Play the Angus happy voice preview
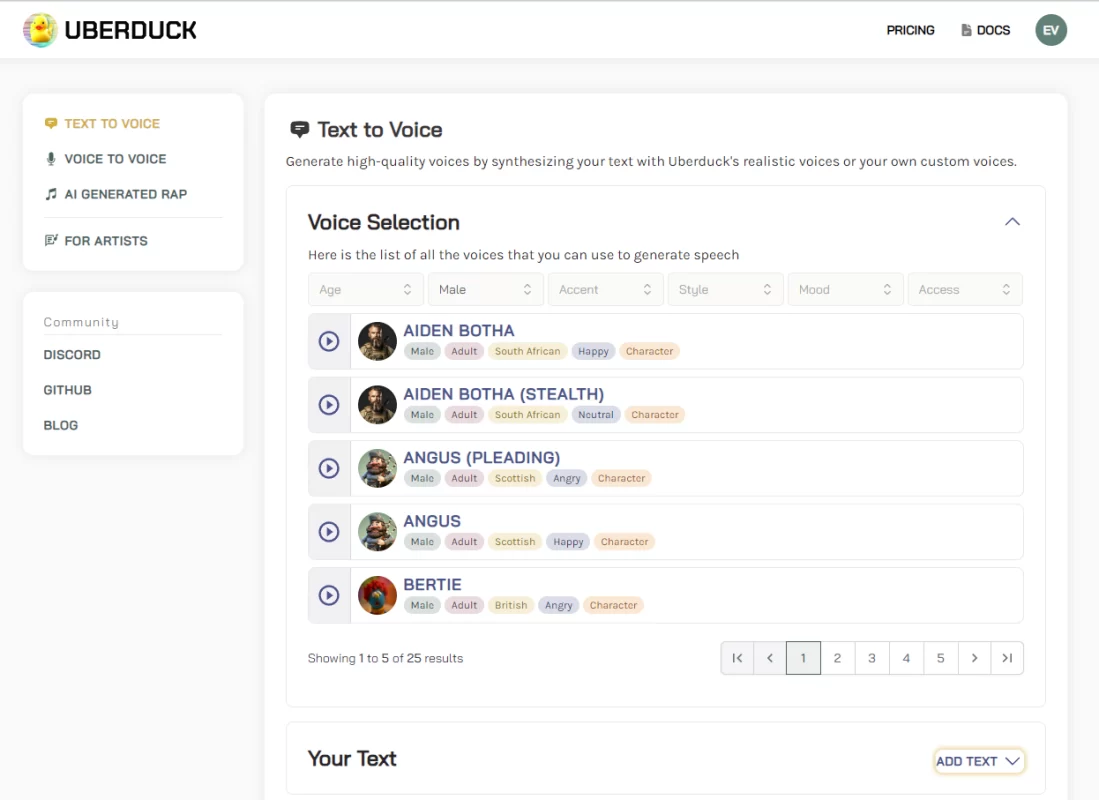The height and width of the screenshot is (800, 1099). pyautogui.click(x=329, y=531)
